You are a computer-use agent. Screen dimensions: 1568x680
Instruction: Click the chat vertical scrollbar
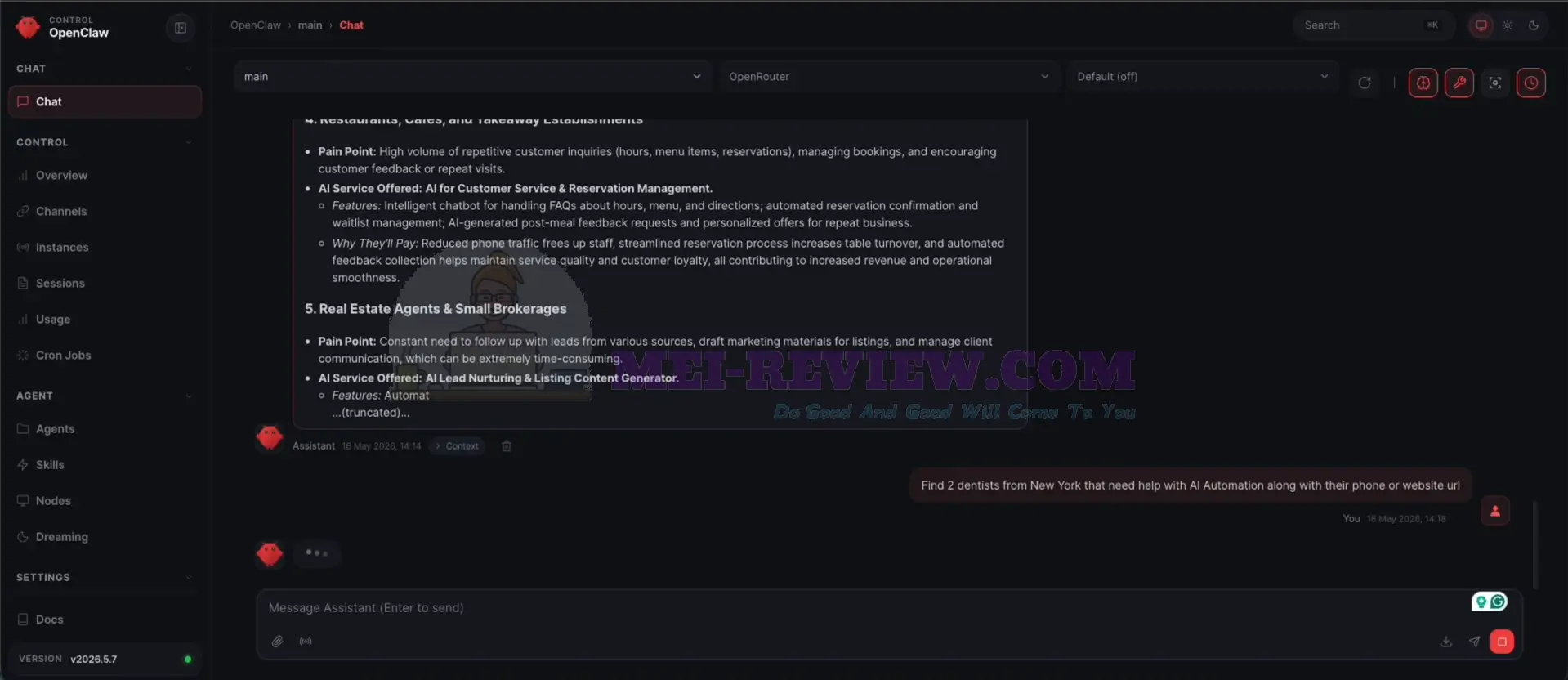1535,544
